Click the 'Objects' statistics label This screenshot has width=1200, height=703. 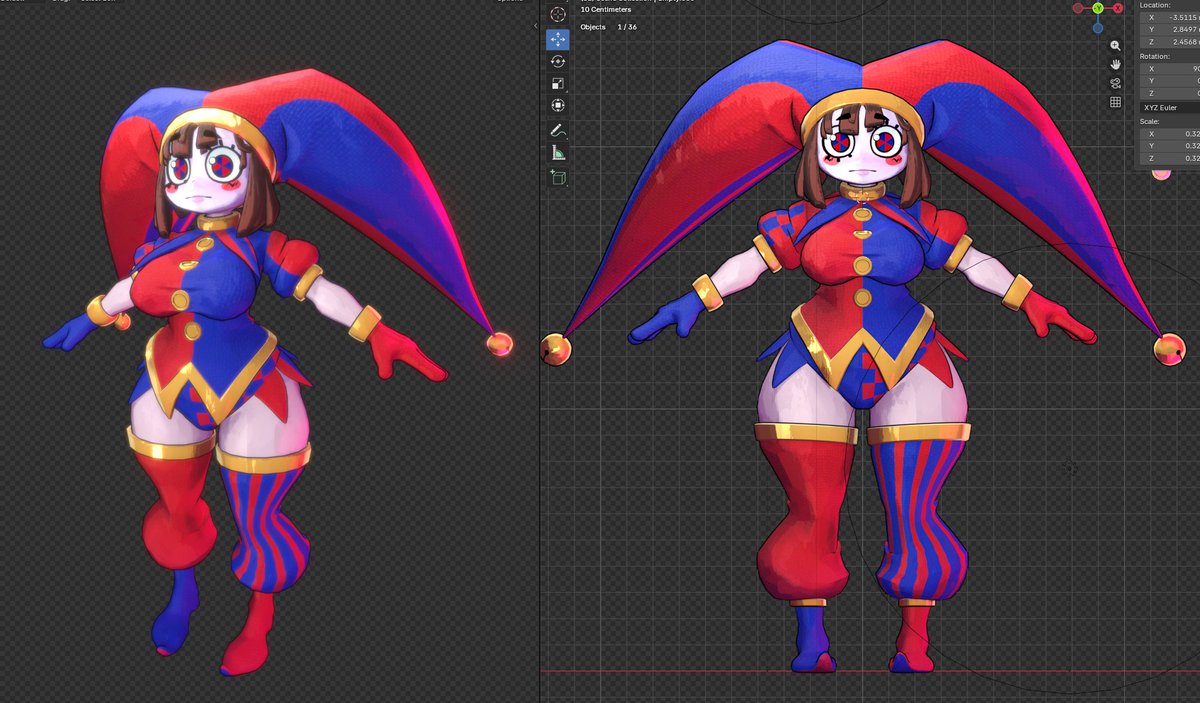click(593, 27)
